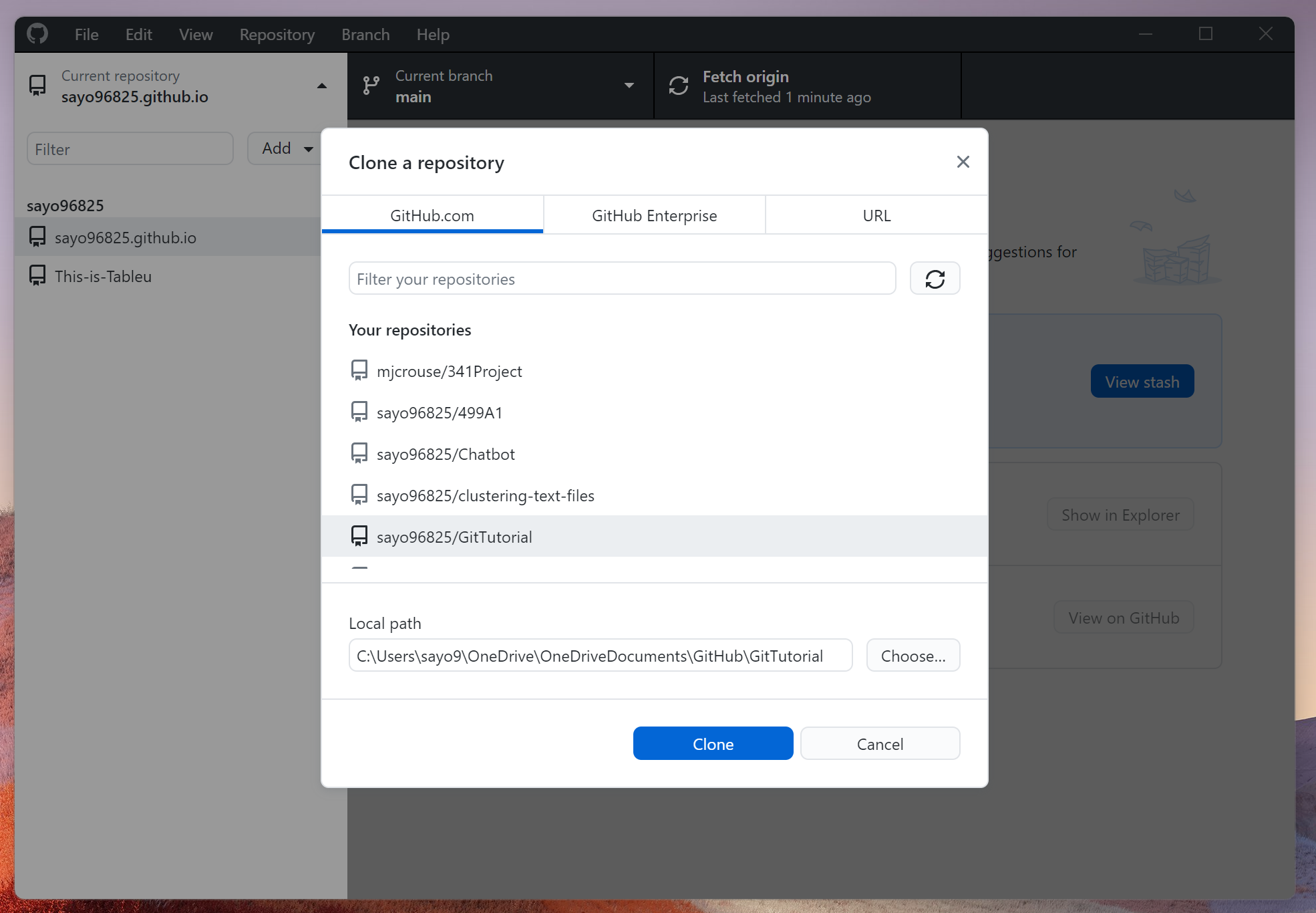The height and width of the screenshot is (913, 1316).
Task: Click the View stash button
Action: click(x=1142, y=382)
